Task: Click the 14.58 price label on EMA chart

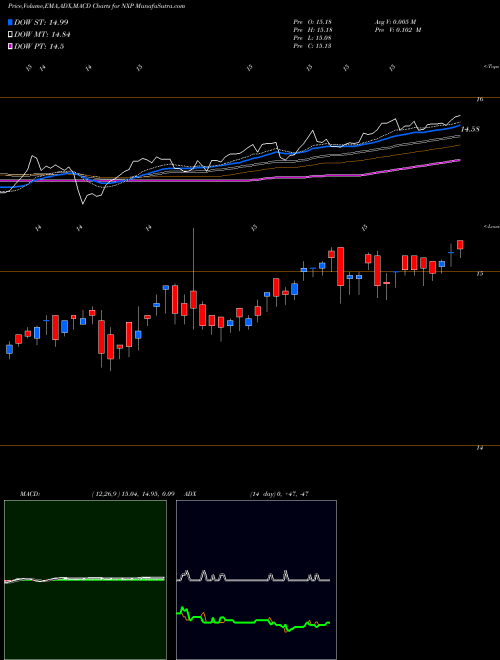Action: (x=470, y=129)
